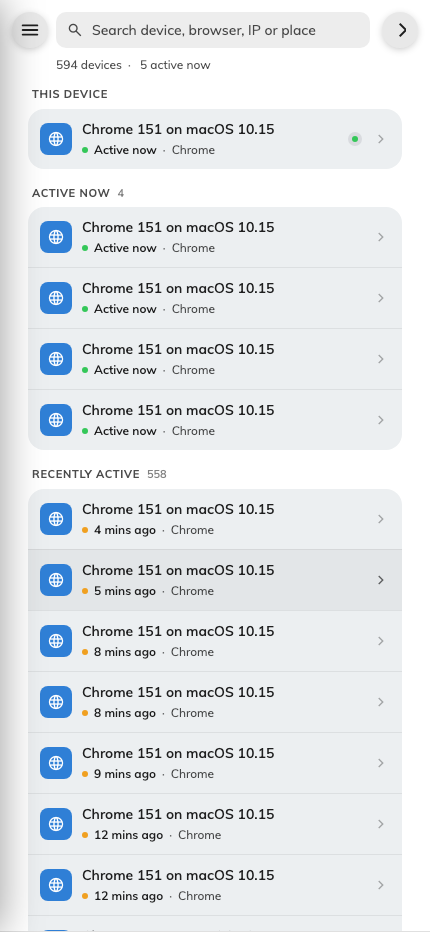Image resolution: width=430 pixels, height=932 pixels.
Task: Open the first 12 mins ago device row
Action: coord(215,824)
